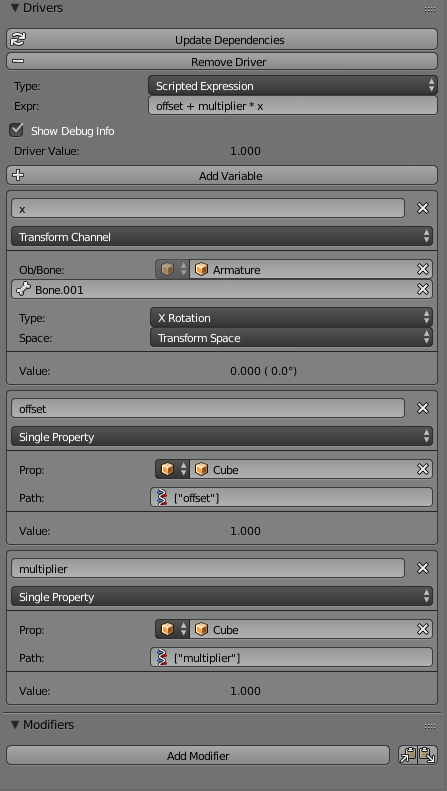This screenshot has height=791, width=447.
Task: Edit variable name field 'multiplier'
Action: (208, 569)
